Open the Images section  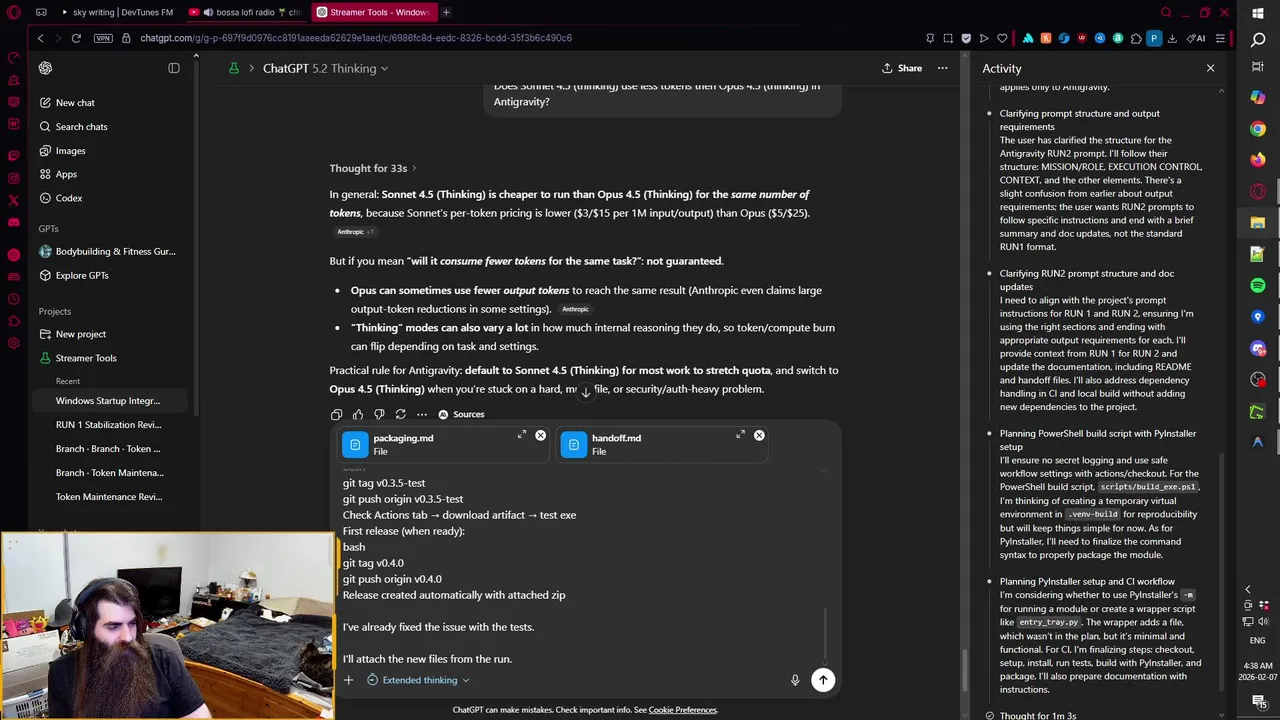tap(70, 151)
